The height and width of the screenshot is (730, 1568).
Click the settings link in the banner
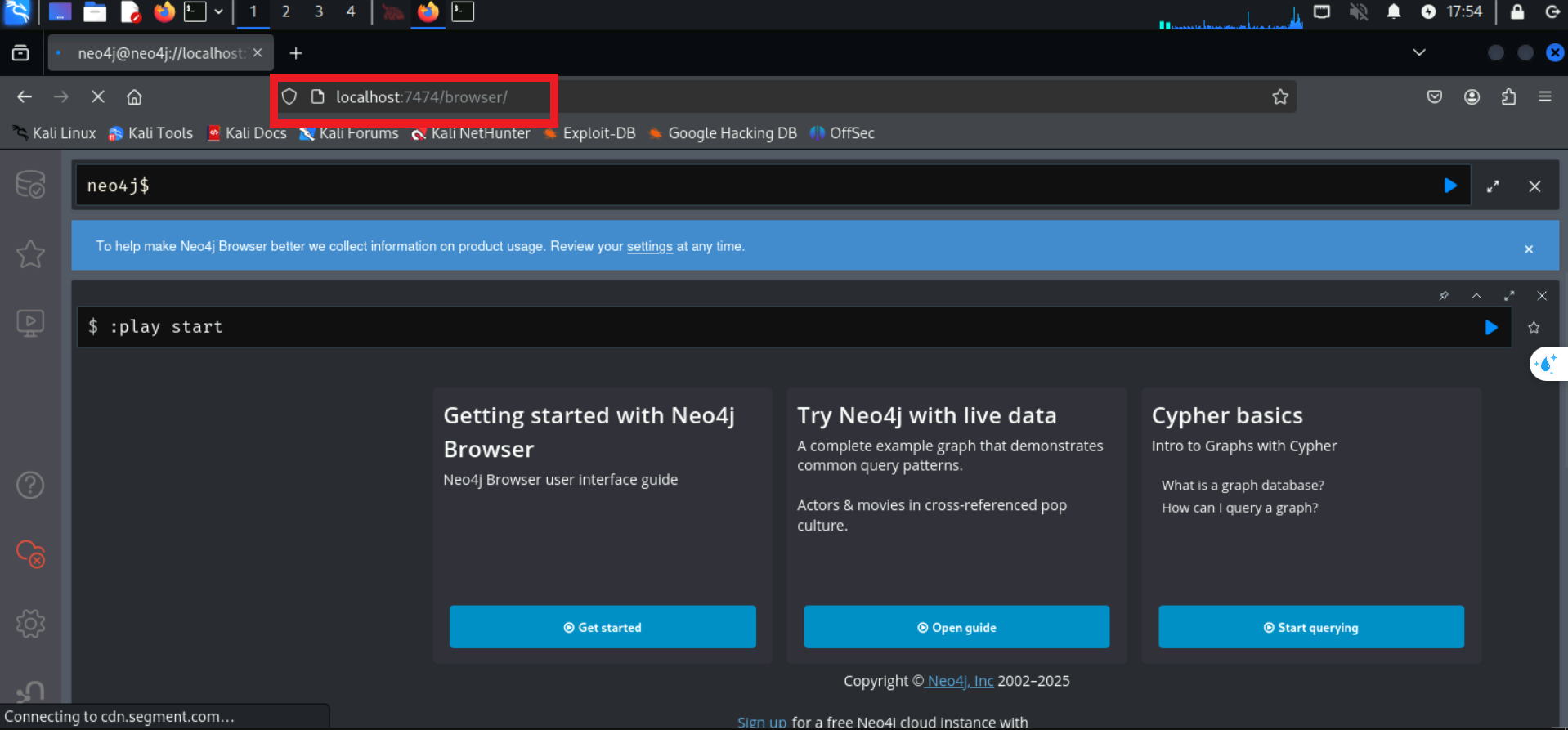coord(649,247)
